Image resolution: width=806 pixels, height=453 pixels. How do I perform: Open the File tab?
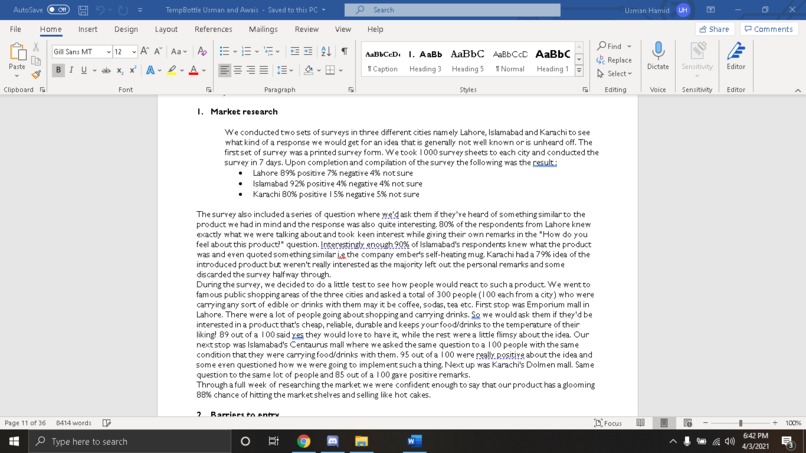coord(15,29)
